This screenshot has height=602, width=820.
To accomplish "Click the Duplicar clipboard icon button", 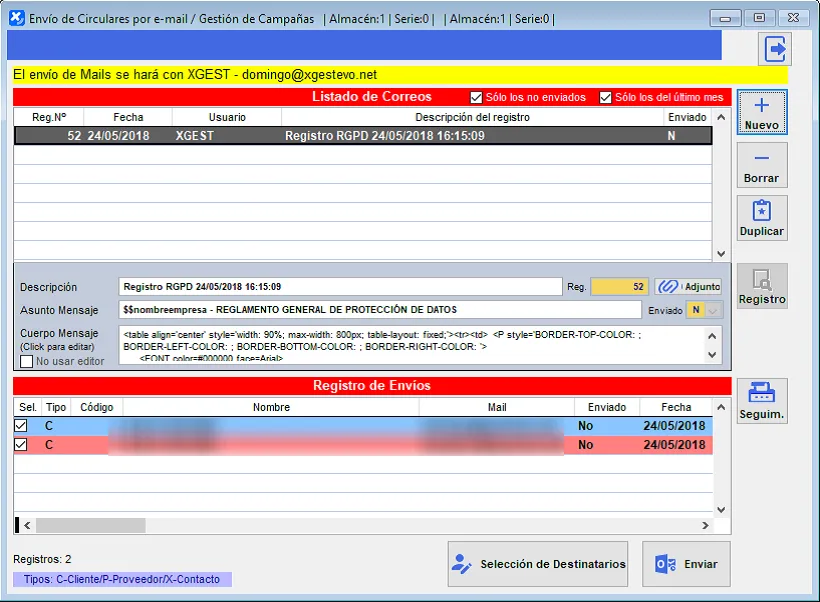I will point(762,218).
